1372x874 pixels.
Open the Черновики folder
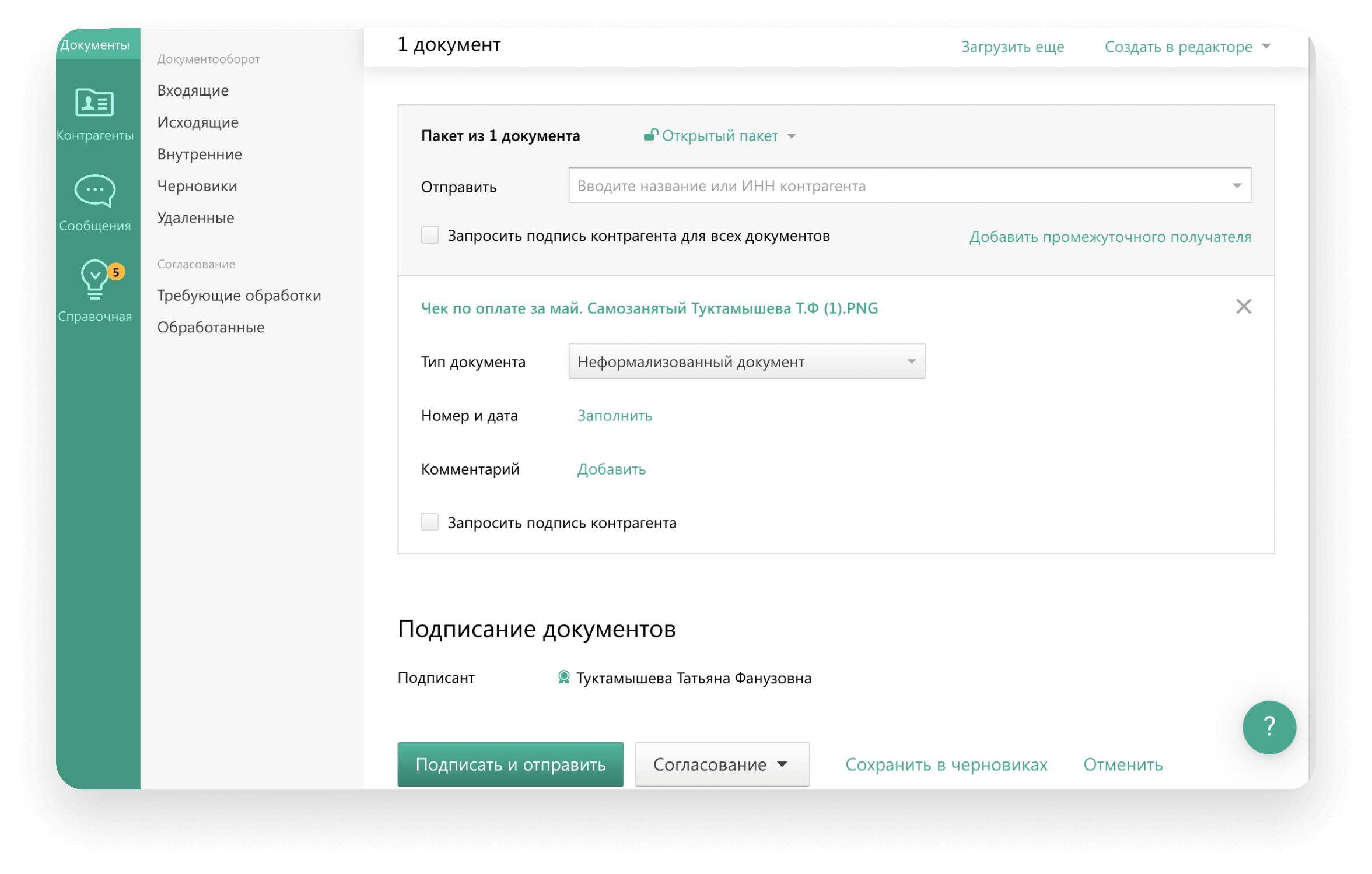click(197, 186)
